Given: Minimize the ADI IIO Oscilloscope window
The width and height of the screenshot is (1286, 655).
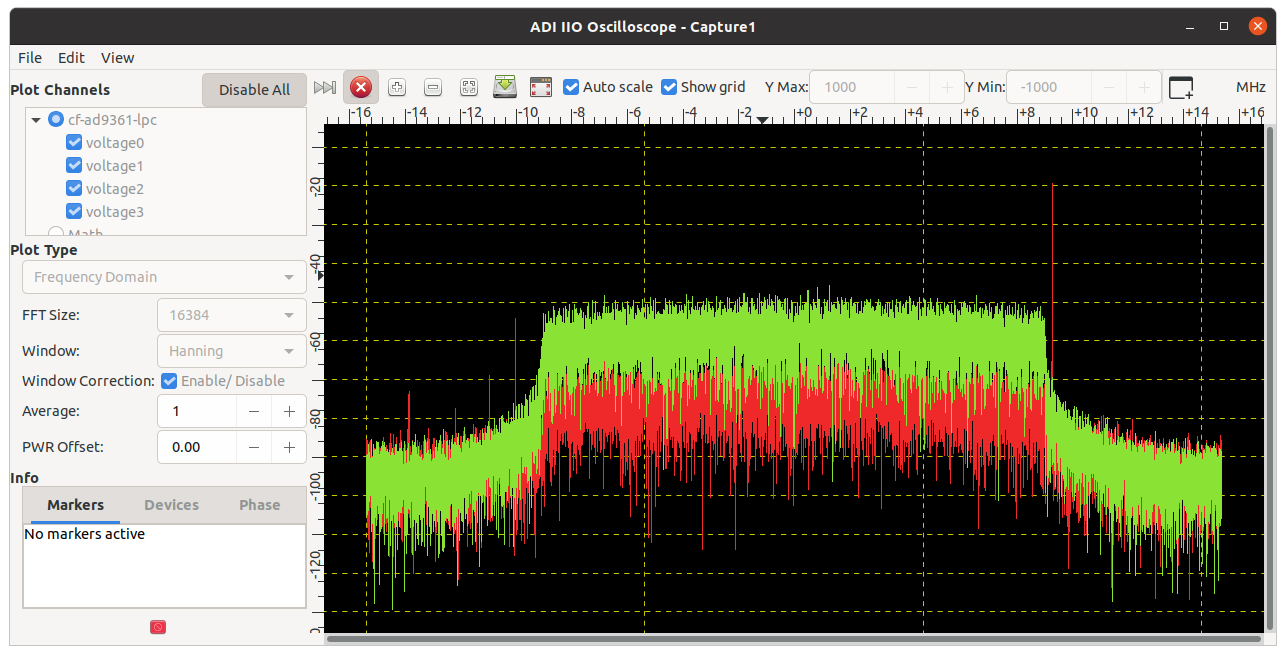Looking at the screenshot, I should [x=1189, y=26].
